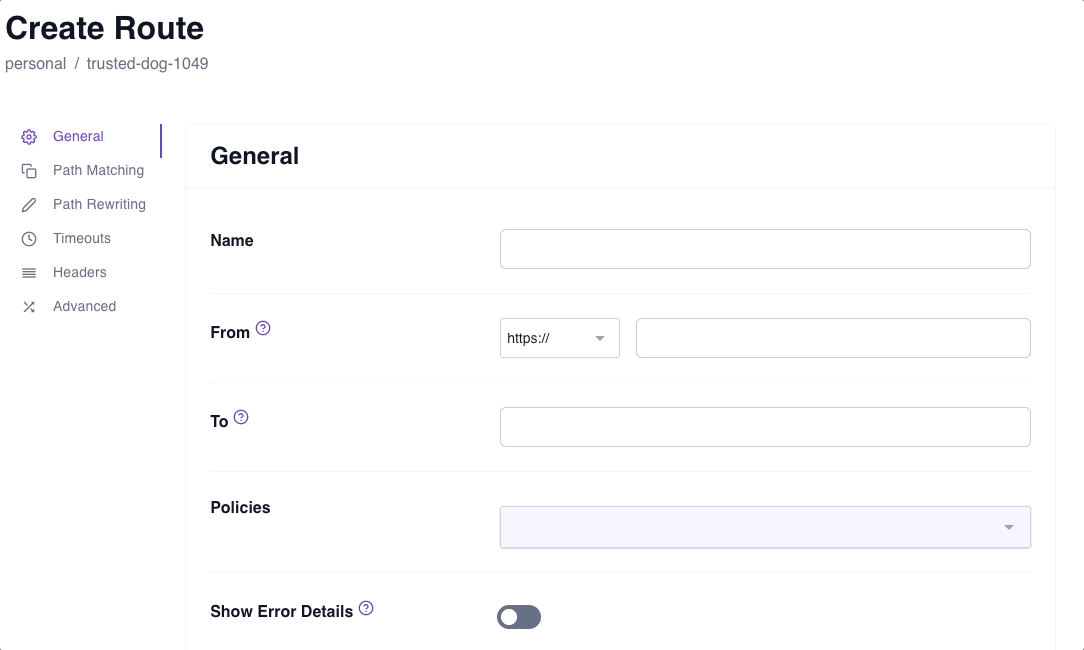Click the Advanced shuffle icon
Screen dimensions: 1084x650
pos(29,307)
